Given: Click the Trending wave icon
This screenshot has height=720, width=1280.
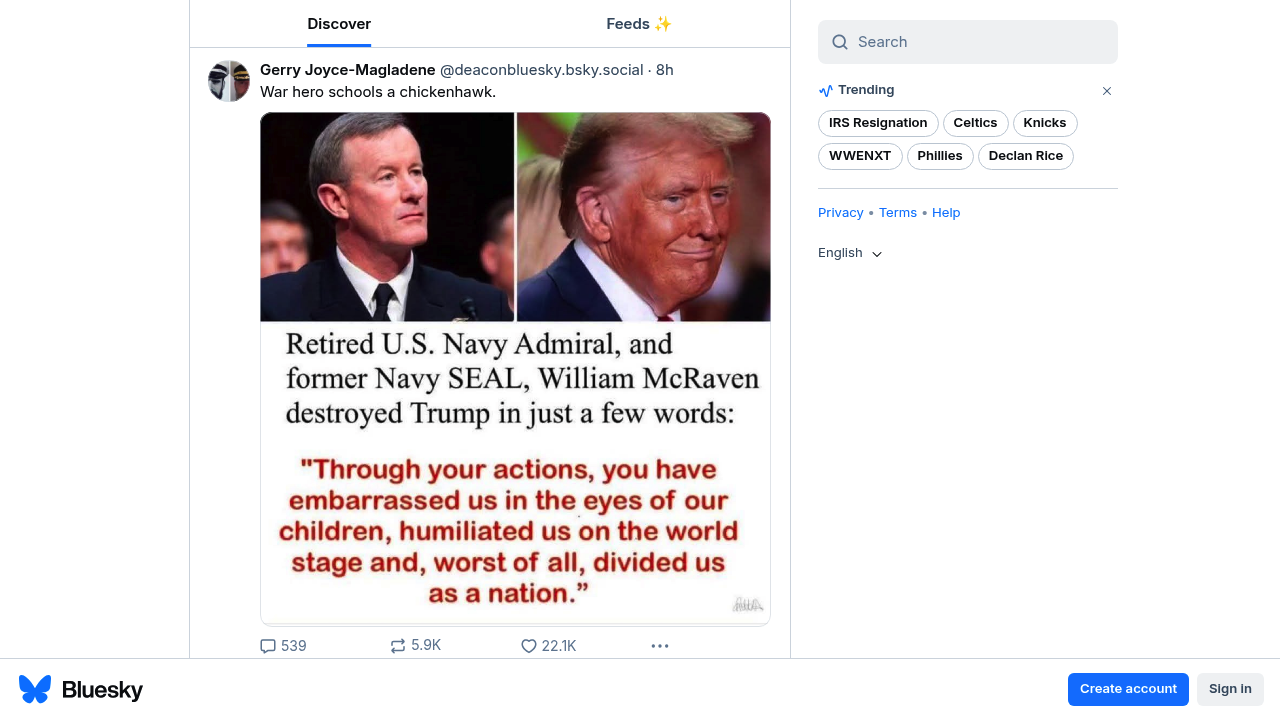Looking at the screenshot, I should 826,90.
